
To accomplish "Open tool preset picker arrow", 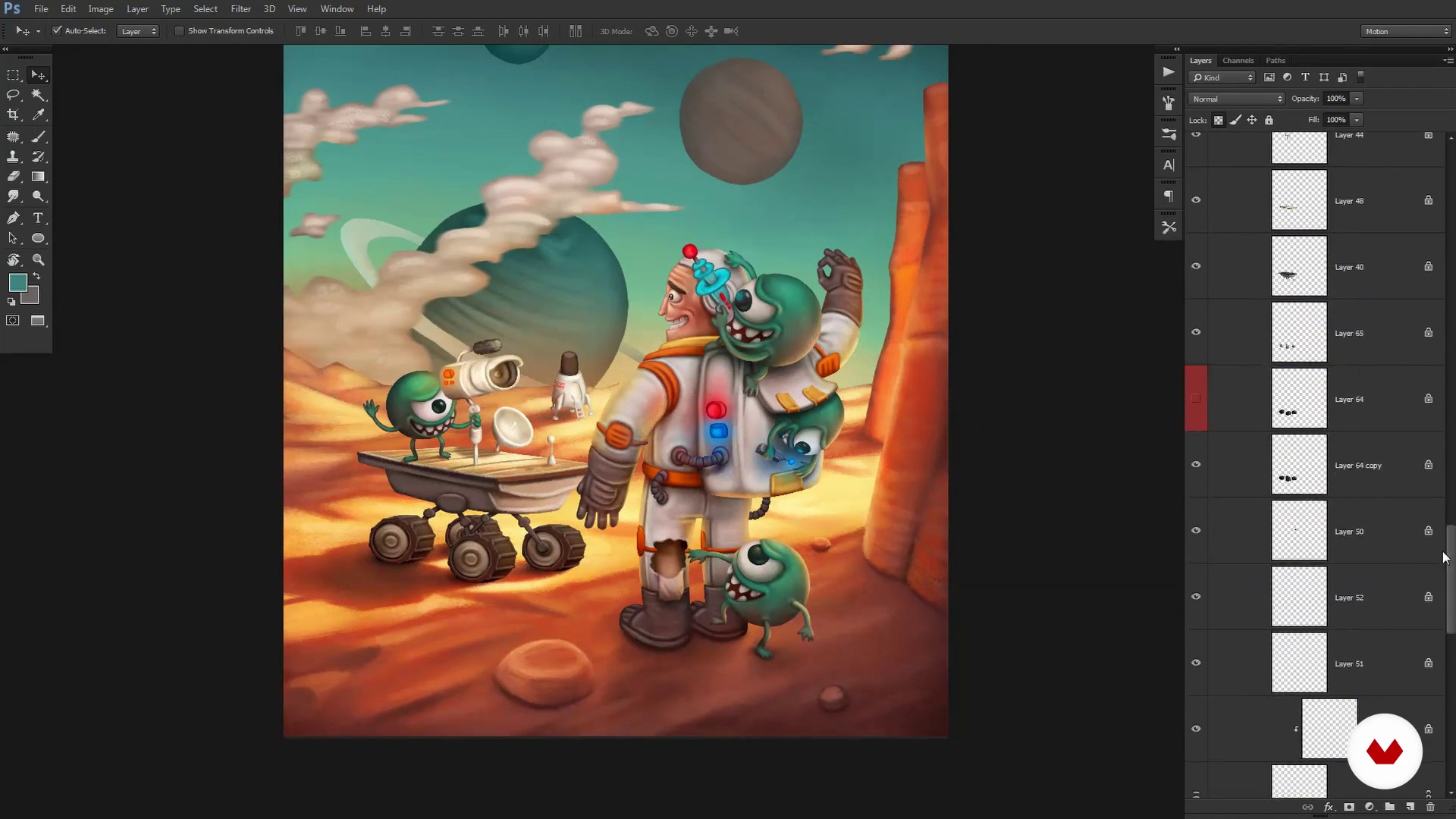I will click(38, 31).
